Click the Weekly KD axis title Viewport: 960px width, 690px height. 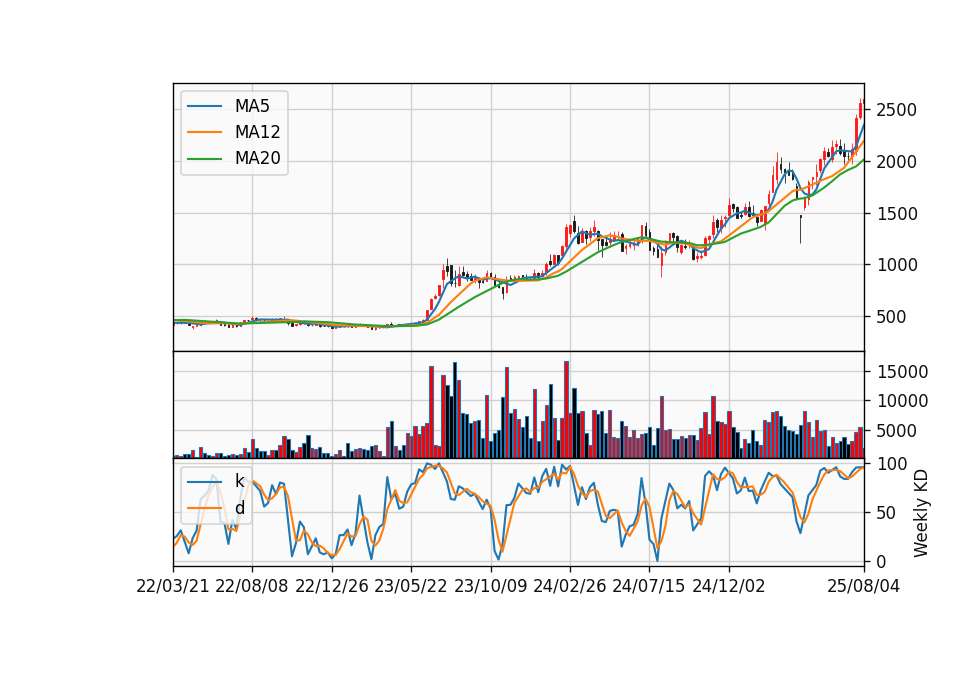pyautogui.click(x=921, y=513)
